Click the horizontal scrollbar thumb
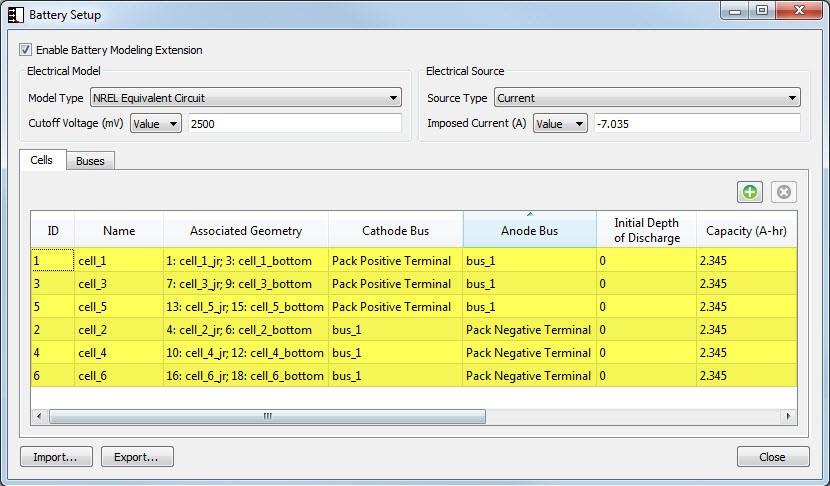830x486 pixels. (267, 417)
